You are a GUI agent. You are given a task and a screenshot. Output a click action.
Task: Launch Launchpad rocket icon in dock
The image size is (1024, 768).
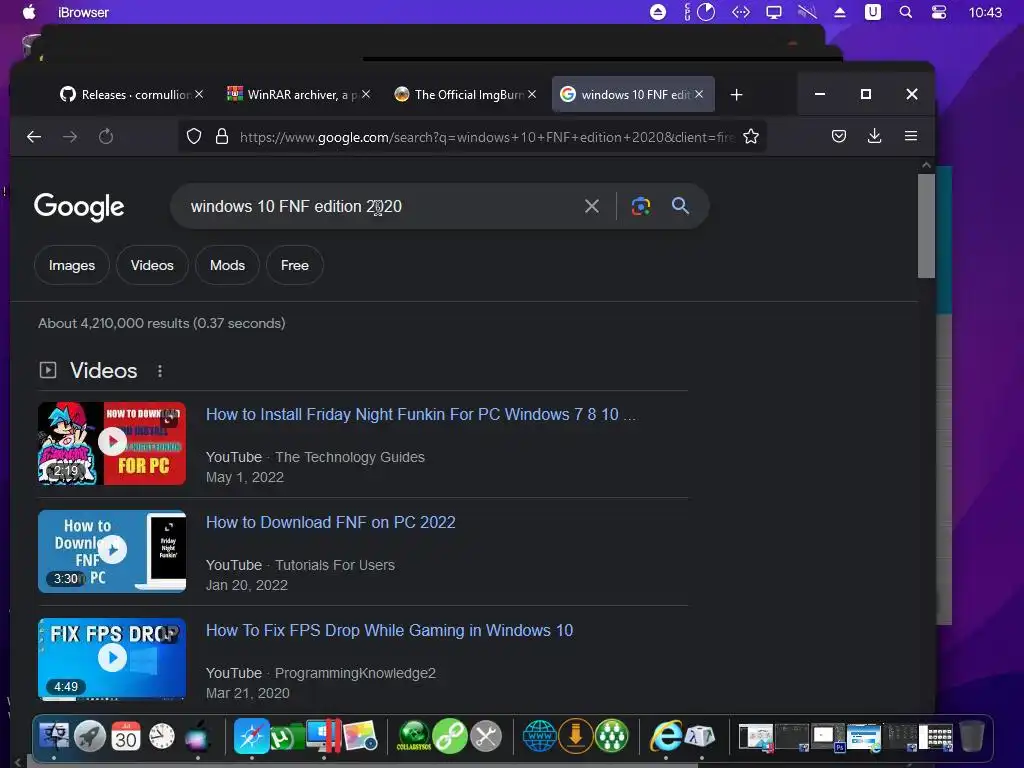(x=90, y=737)
